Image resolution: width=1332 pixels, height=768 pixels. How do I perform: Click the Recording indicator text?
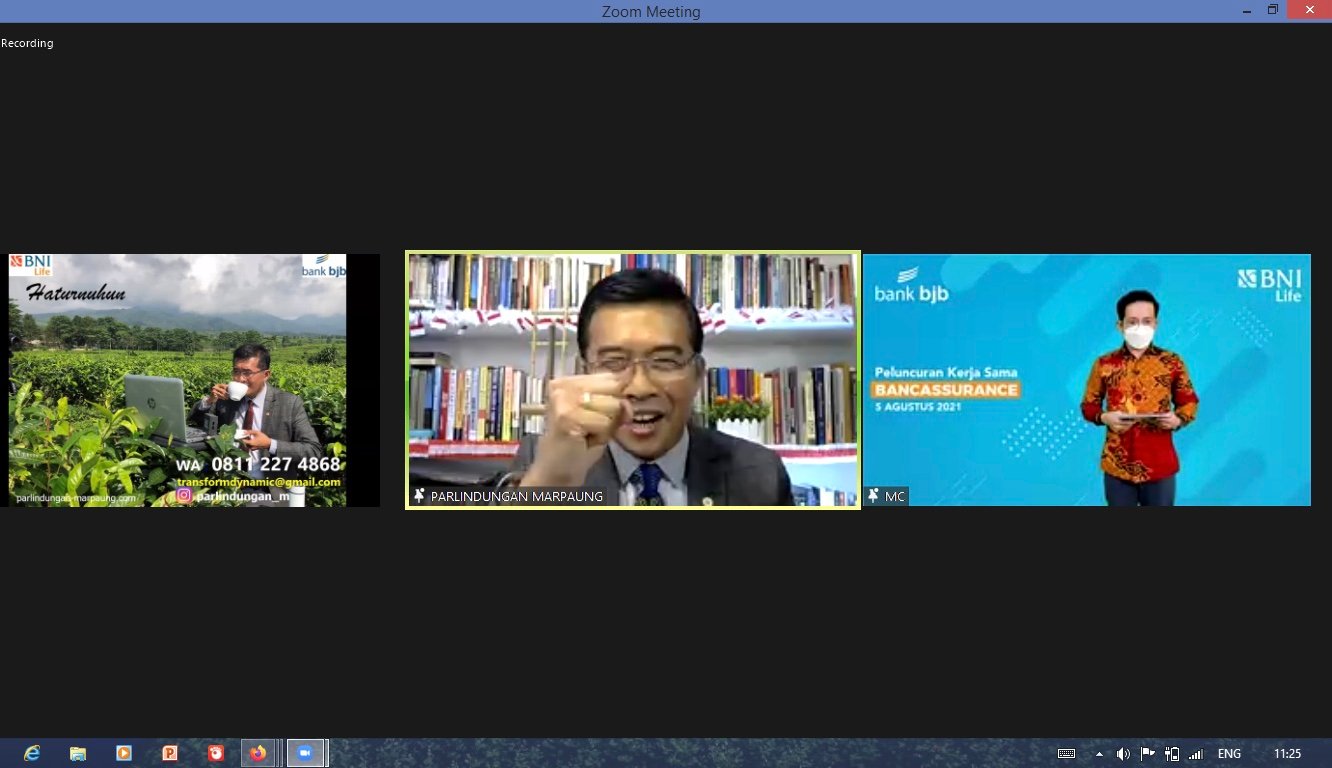[27, 43]
